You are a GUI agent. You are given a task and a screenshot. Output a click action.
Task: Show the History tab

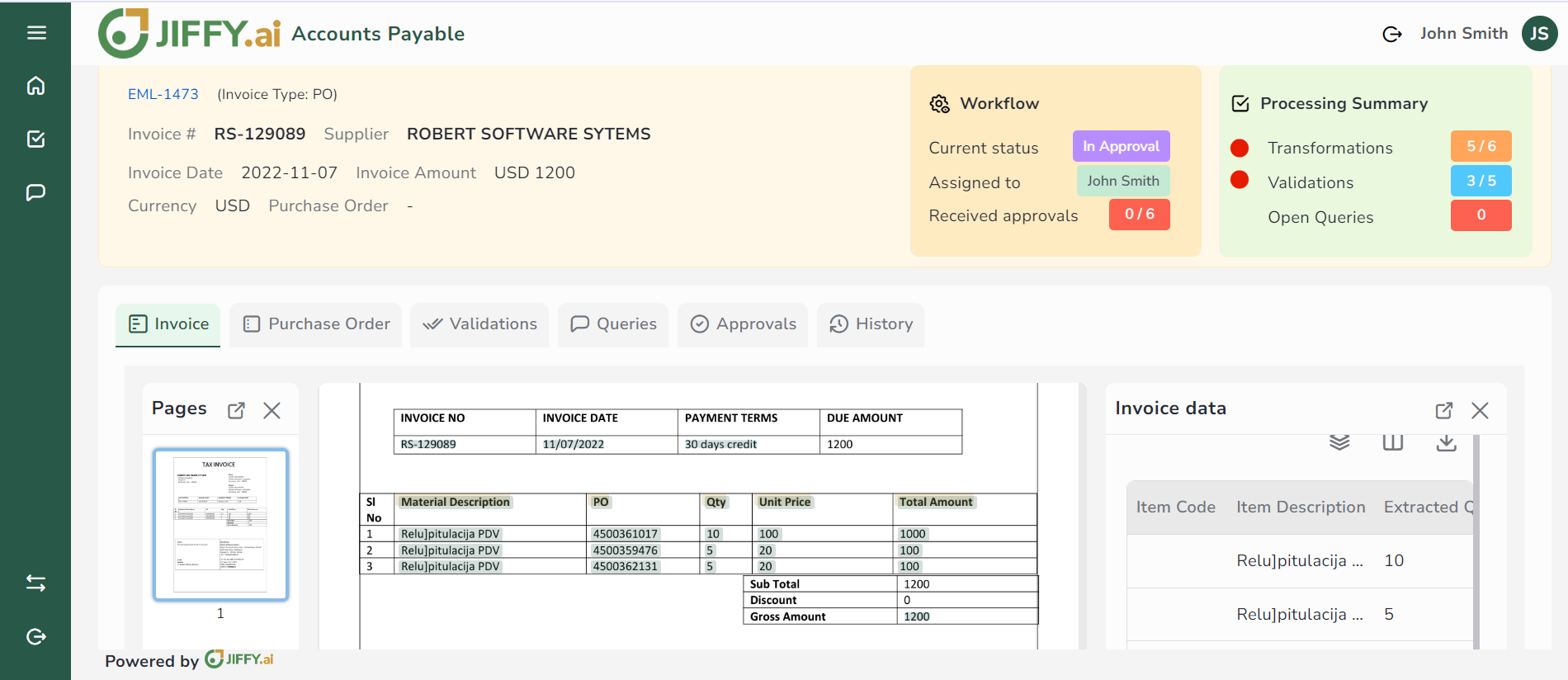(x=871, y=324)
